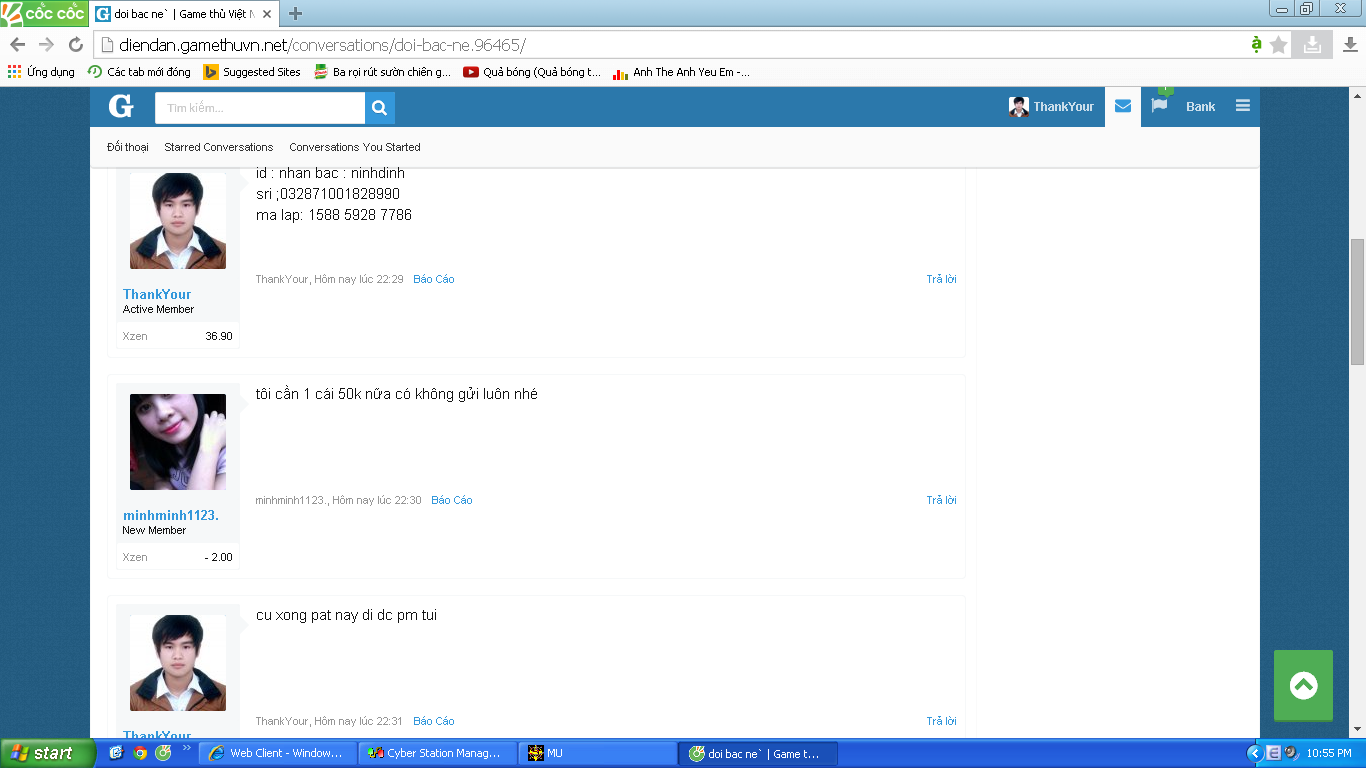
Task: Click the magnifier search button
Action: (x=380, y=108)
